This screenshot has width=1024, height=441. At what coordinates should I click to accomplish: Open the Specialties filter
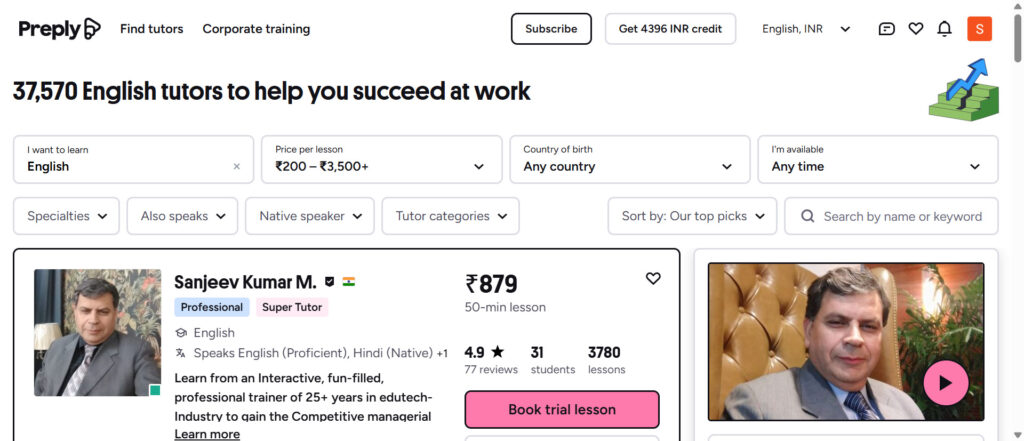(x=66, y=216)
